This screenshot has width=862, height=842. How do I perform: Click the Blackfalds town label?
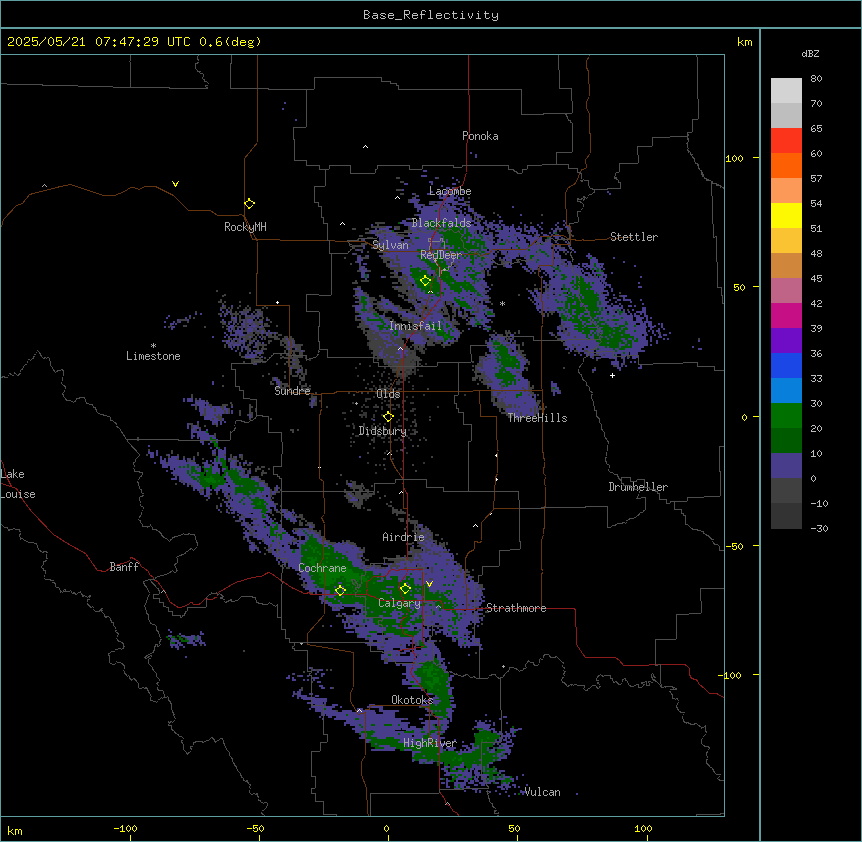point(441,223)
